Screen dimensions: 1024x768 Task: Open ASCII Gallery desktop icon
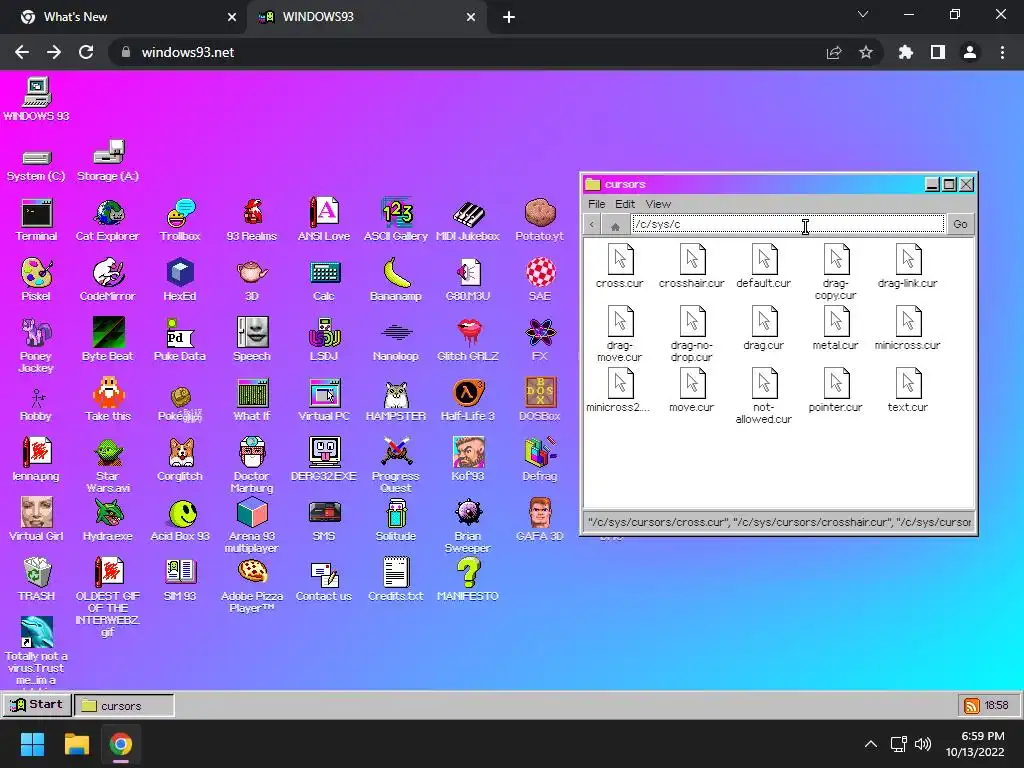[x=396, y=221]
